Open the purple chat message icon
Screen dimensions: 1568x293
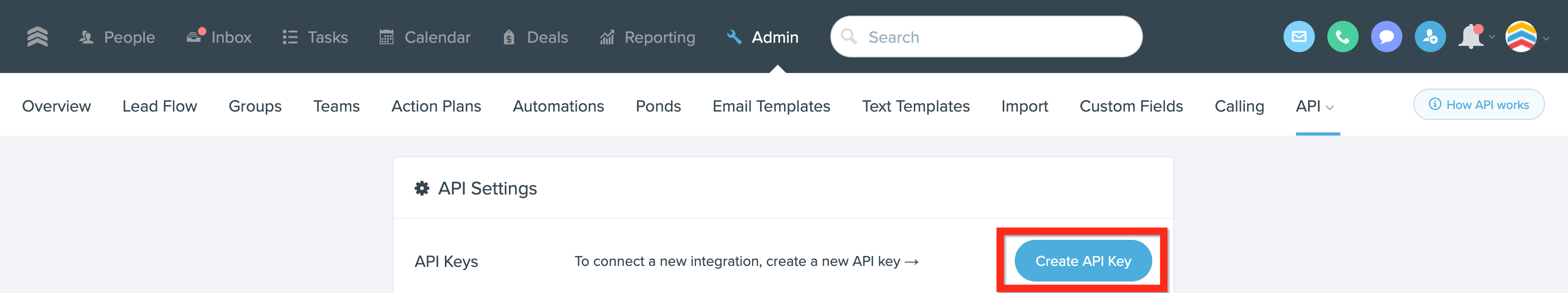point(1387,37)
